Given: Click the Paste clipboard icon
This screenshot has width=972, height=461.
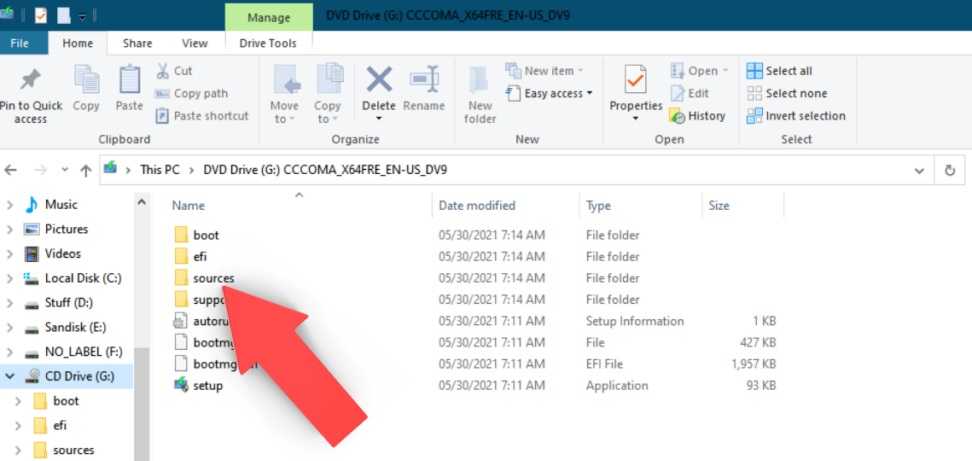Looking at the screenshot, I should [x=129, y=82].
